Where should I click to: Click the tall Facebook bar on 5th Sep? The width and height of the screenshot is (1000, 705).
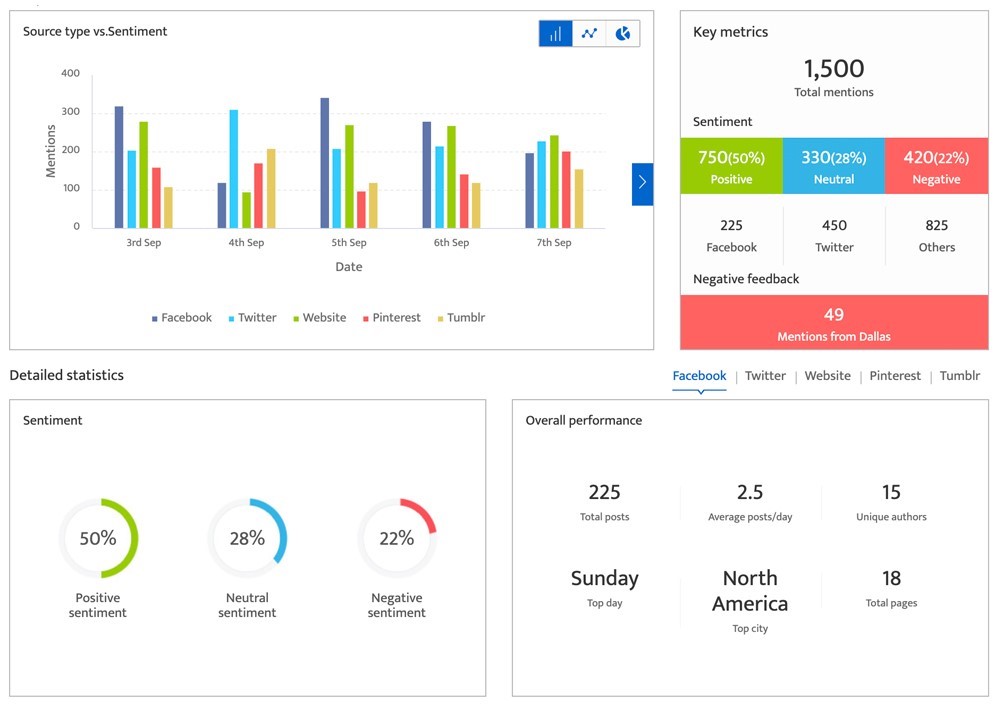325,163
